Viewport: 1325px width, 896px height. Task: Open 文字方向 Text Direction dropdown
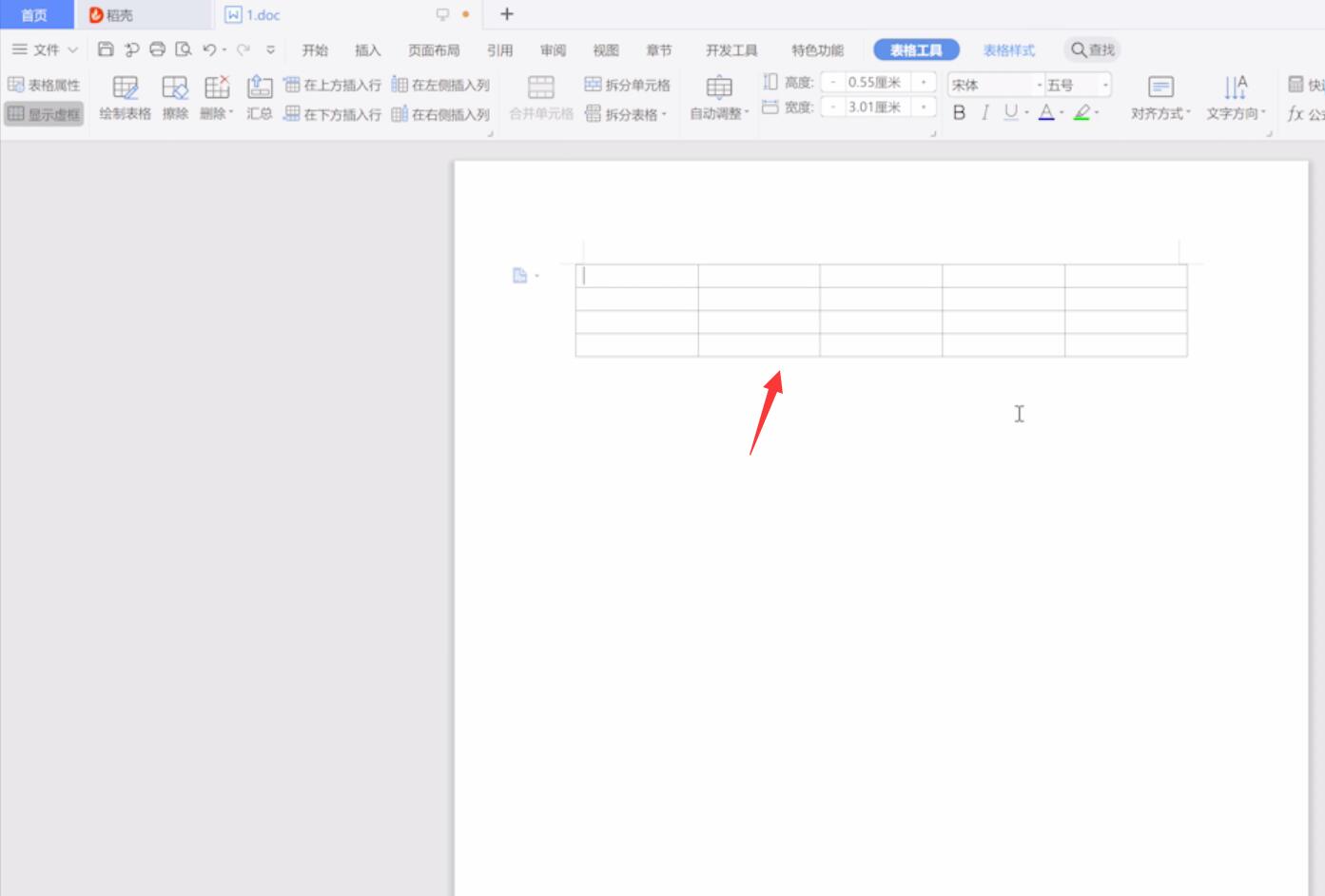[x=1236, y=99]
